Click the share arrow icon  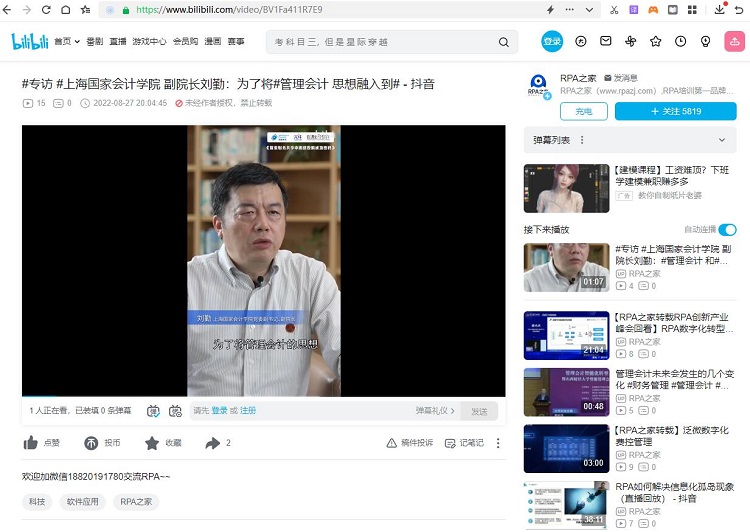(x=212, y=442)
